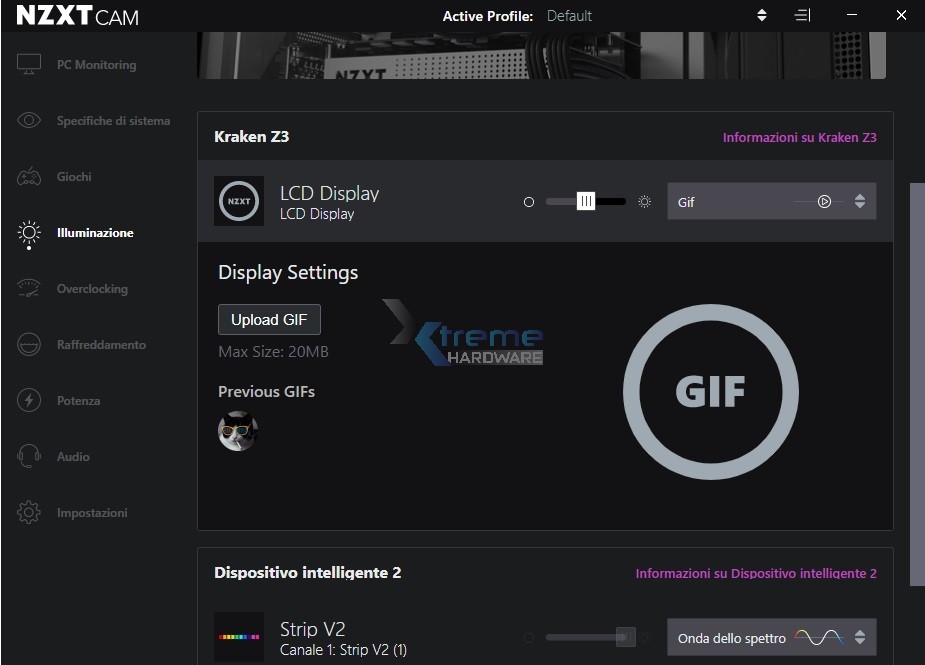Click the Audio headset icon
This screenshot has width=925, height=665.
tap(29, 457)
